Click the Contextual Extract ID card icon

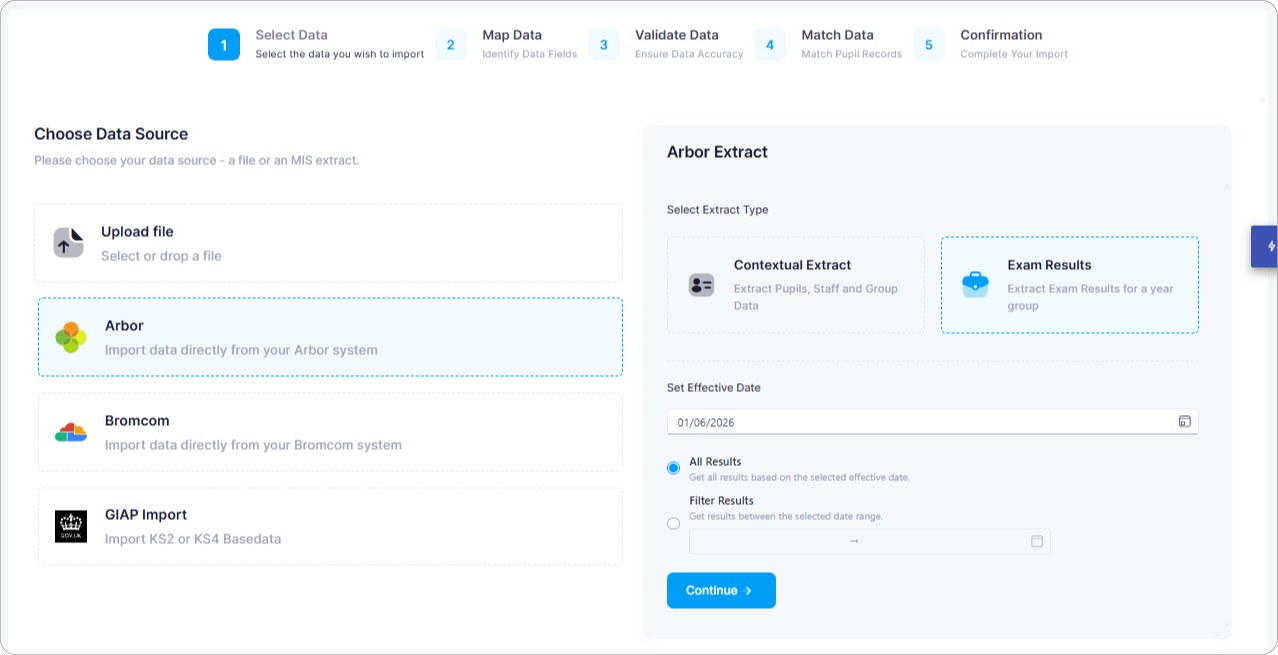pyautogui.click(x=701, y=285)
